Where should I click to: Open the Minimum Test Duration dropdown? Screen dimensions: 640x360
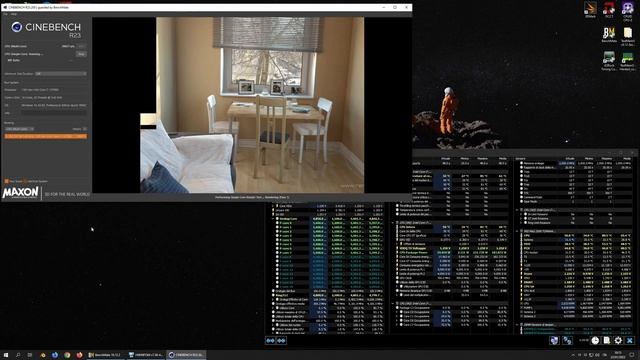click(x=61, y=74)
